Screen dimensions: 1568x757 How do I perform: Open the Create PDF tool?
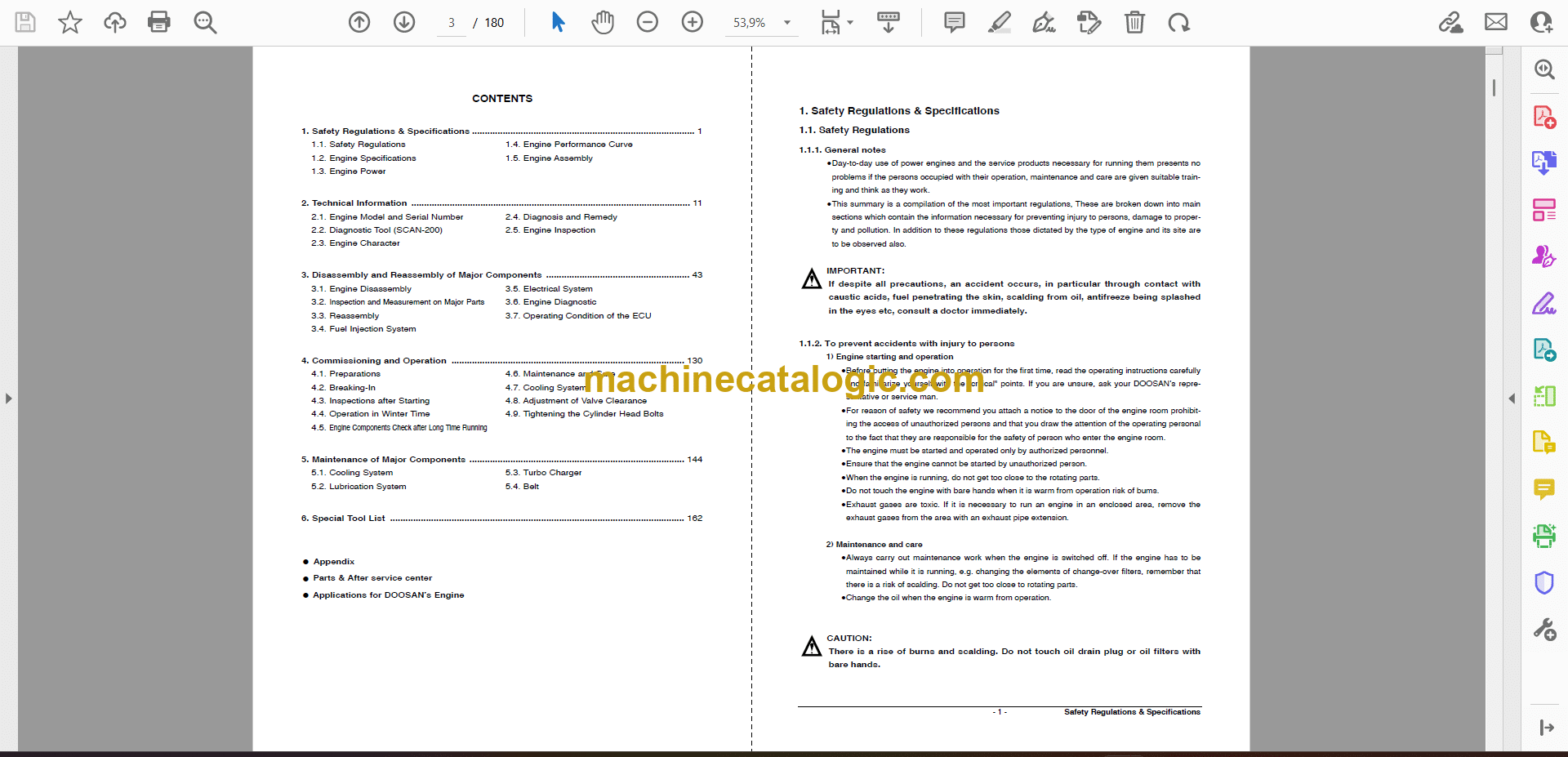(x=1544, y=117)
